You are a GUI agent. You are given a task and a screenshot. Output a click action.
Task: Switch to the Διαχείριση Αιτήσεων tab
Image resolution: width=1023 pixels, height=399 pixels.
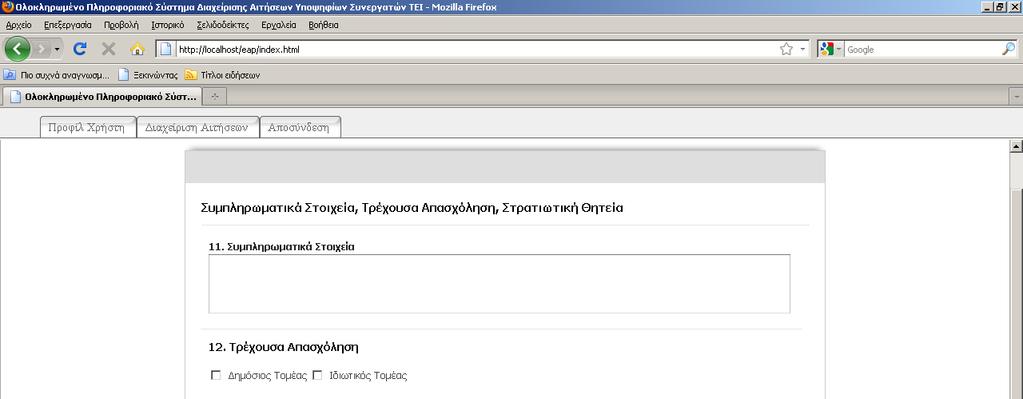197,127
